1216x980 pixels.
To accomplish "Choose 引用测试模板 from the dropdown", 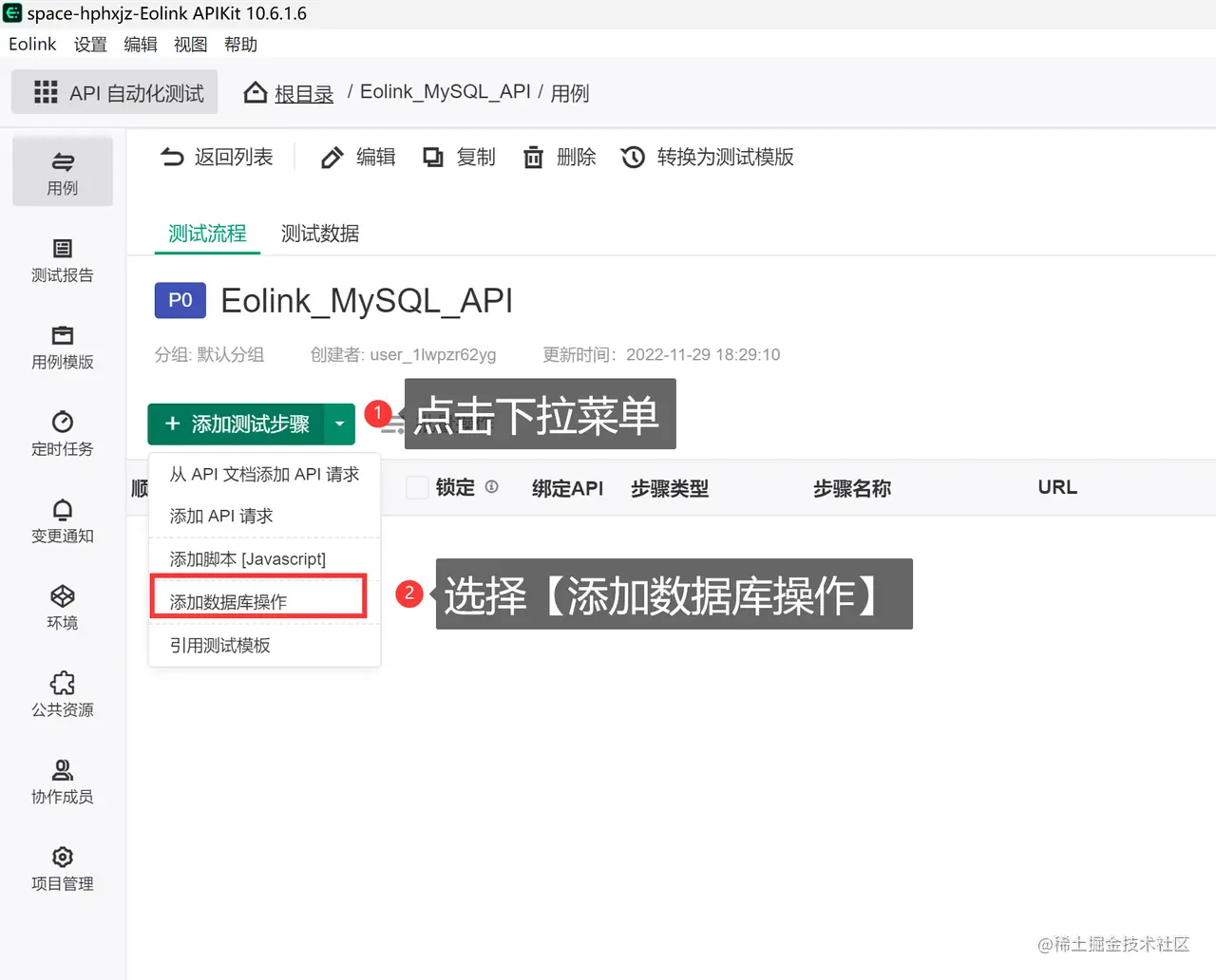I will [x=264, y=646].
